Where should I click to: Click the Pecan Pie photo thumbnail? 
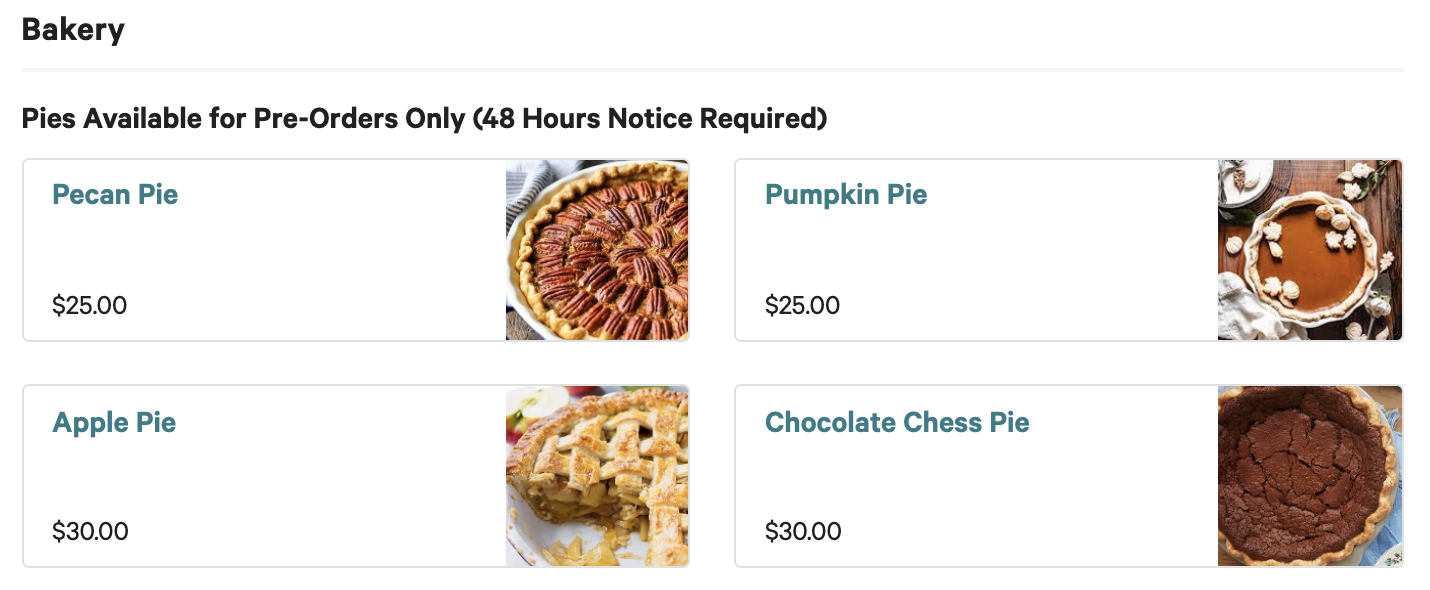pos(597,250)
